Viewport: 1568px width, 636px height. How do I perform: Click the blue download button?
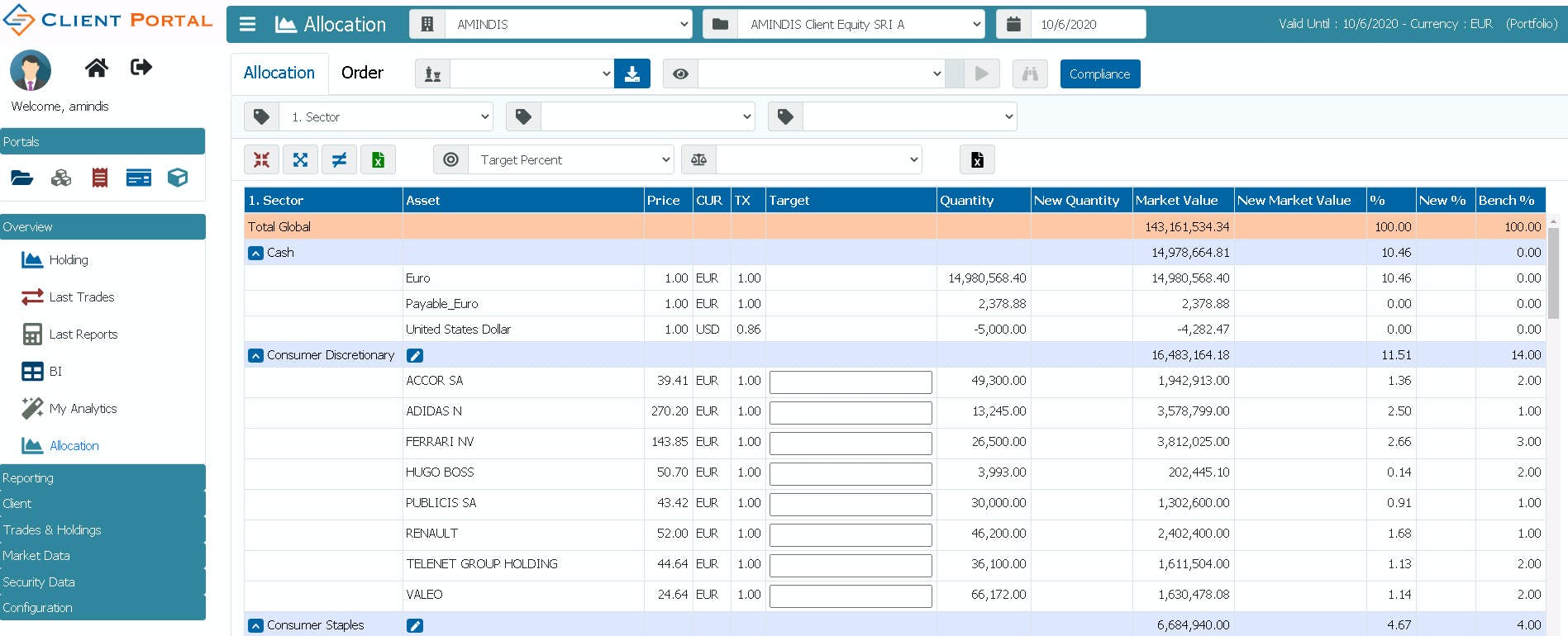click(631, 74)
